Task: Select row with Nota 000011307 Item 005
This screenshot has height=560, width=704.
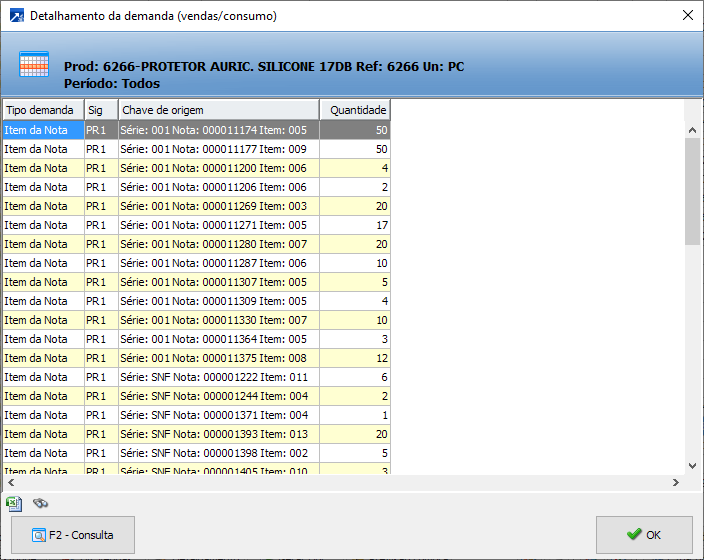Action: (x=197, y=282)
